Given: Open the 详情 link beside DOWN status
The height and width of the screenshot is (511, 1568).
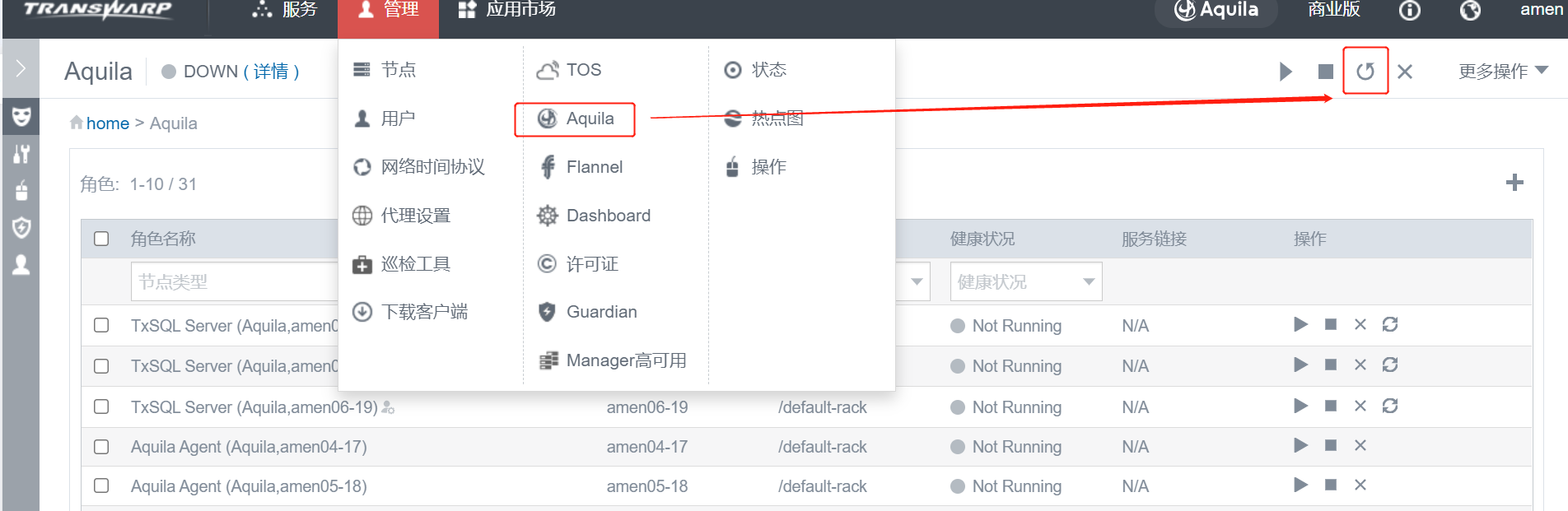Looking at the screenshot, I should (x=271, y=72).
